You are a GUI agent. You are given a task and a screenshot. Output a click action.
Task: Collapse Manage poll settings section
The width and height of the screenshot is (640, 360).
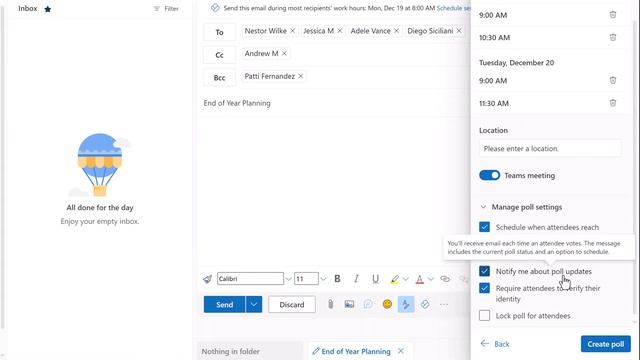pyautogui.click(x=483, y=207)
